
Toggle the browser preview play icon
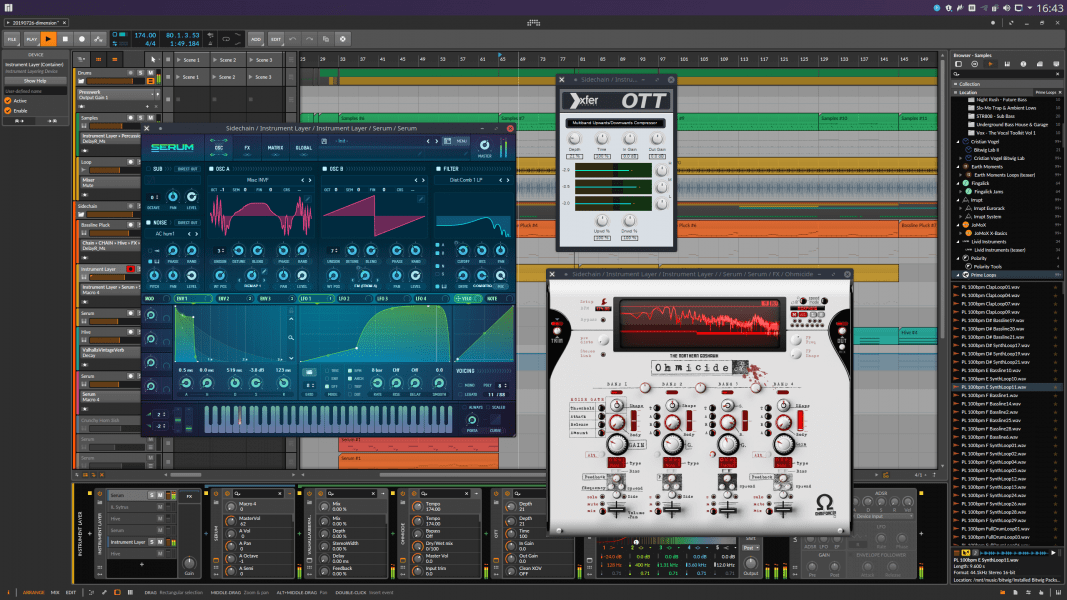coord(990,64)
